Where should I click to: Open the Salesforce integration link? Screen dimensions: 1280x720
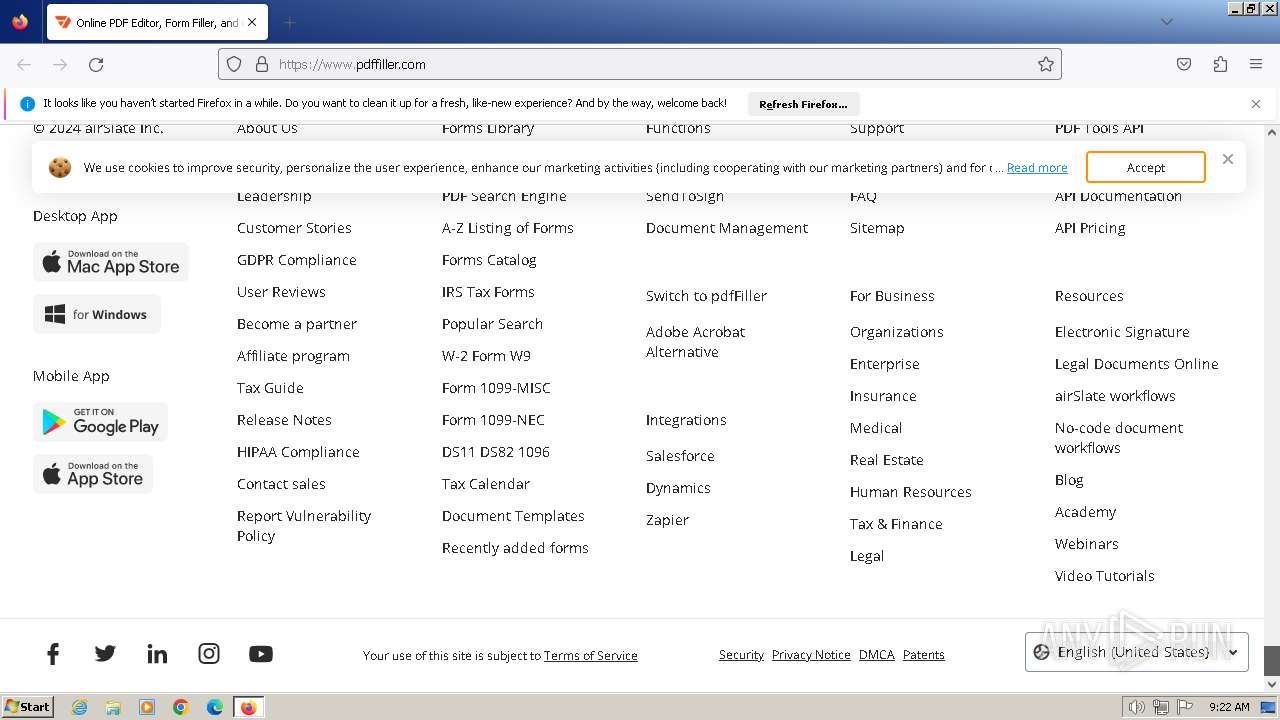point(680,456)
